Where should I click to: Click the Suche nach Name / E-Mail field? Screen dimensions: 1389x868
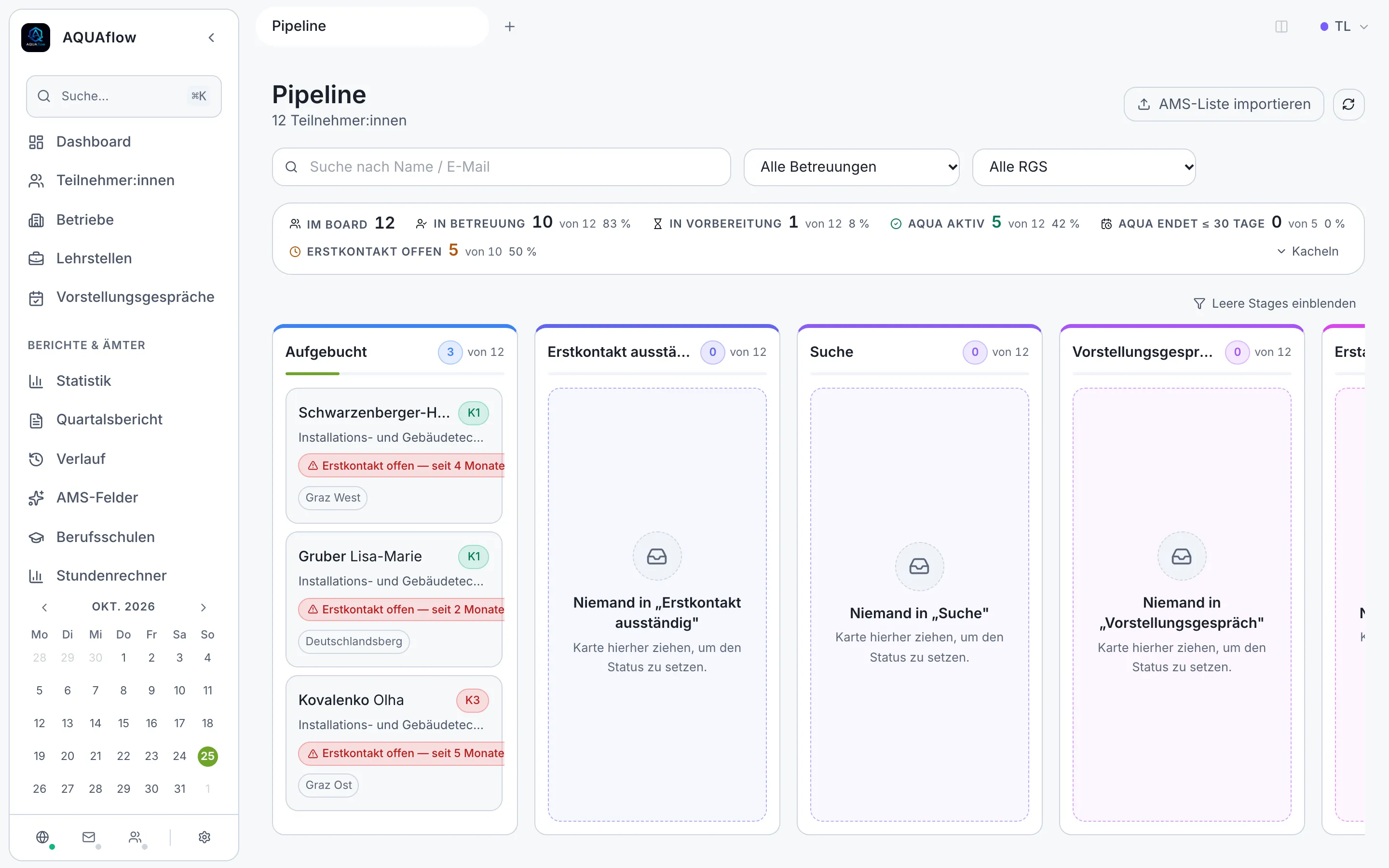point(501,167)
